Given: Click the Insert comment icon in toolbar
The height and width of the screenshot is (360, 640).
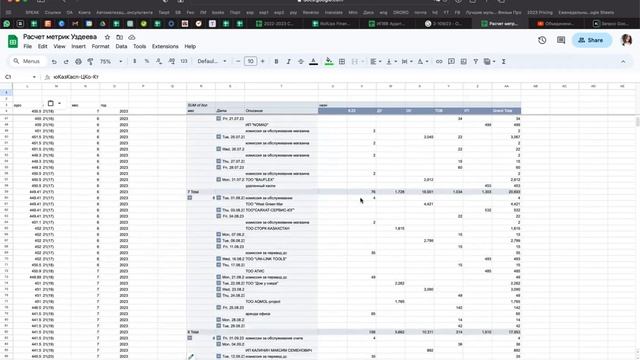Looking at the screenshot, I should [451, 61].
